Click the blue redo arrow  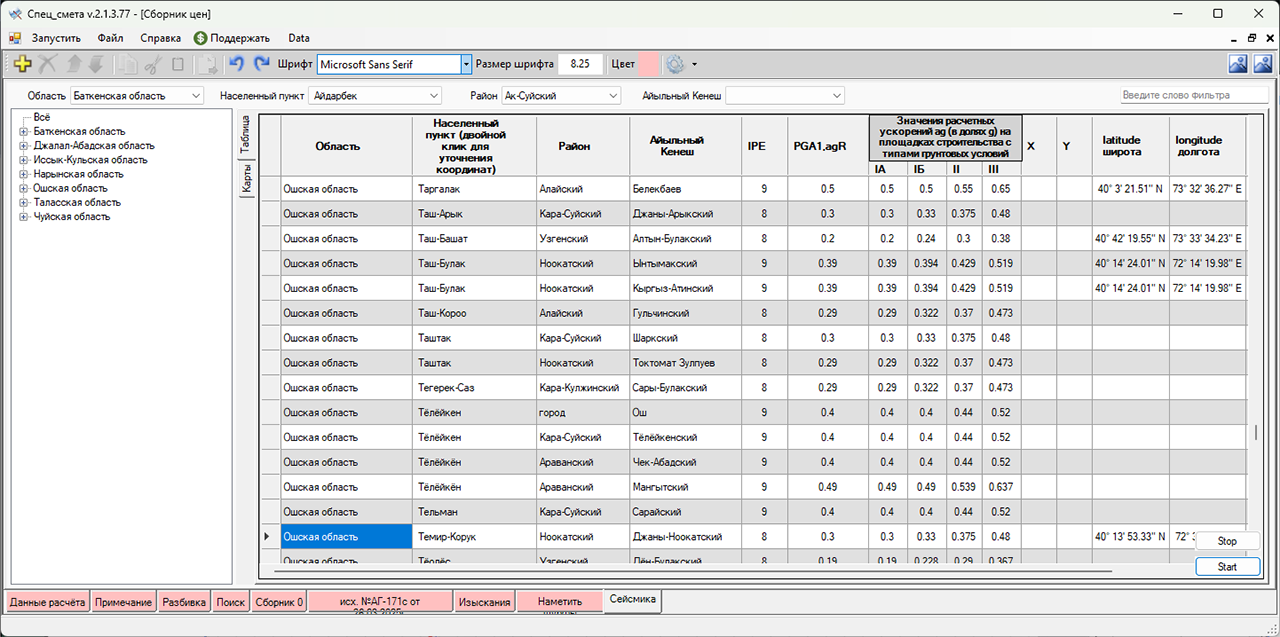coord(262,64)
